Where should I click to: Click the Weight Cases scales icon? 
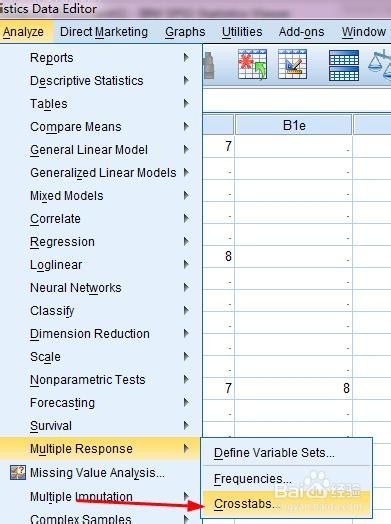point(380,64)
